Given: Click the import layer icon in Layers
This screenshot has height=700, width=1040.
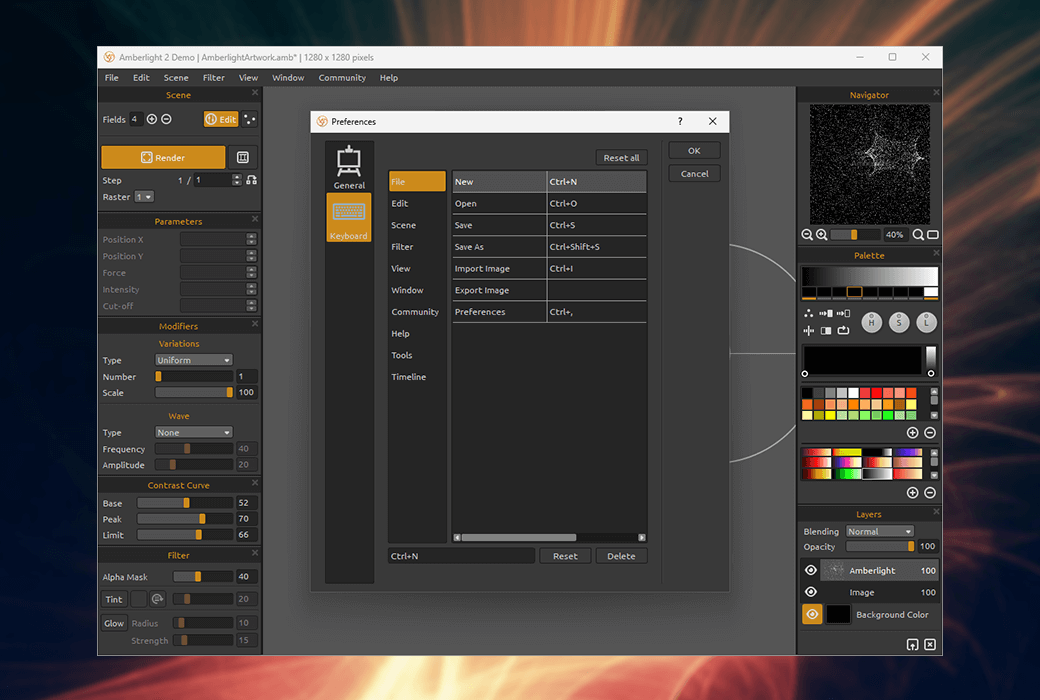Looking at the screenshot, I should [x=913, y=645].
